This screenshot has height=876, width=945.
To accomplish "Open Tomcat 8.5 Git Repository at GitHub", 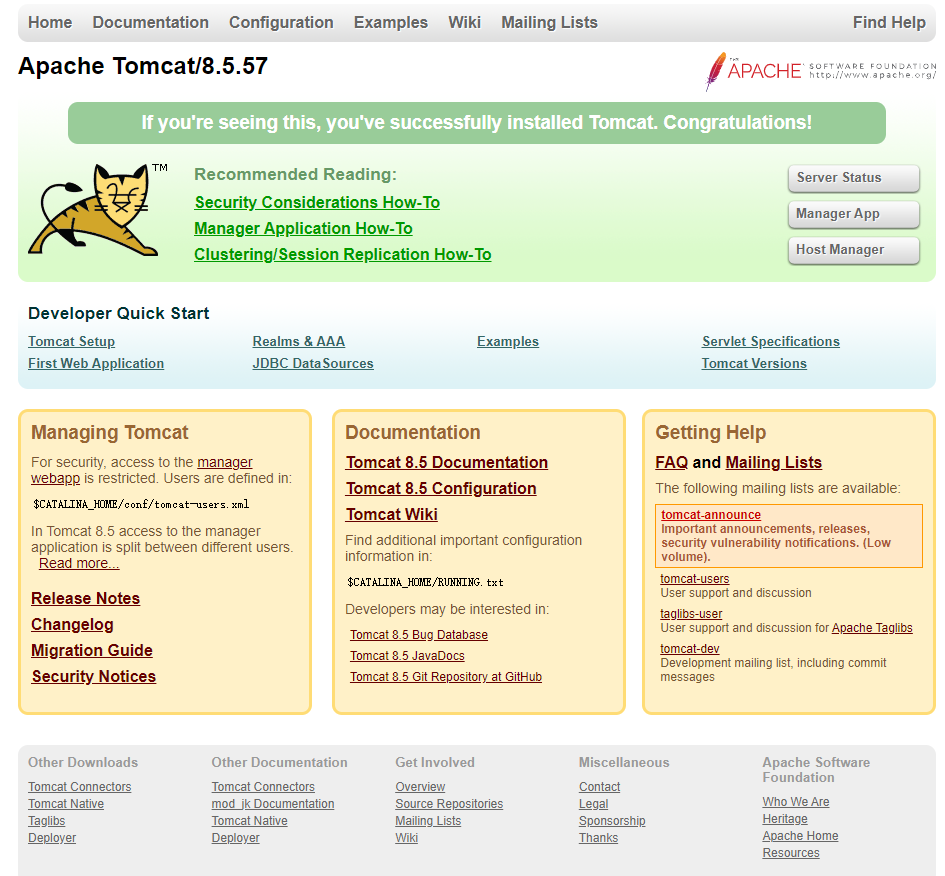I will point(446,677).
